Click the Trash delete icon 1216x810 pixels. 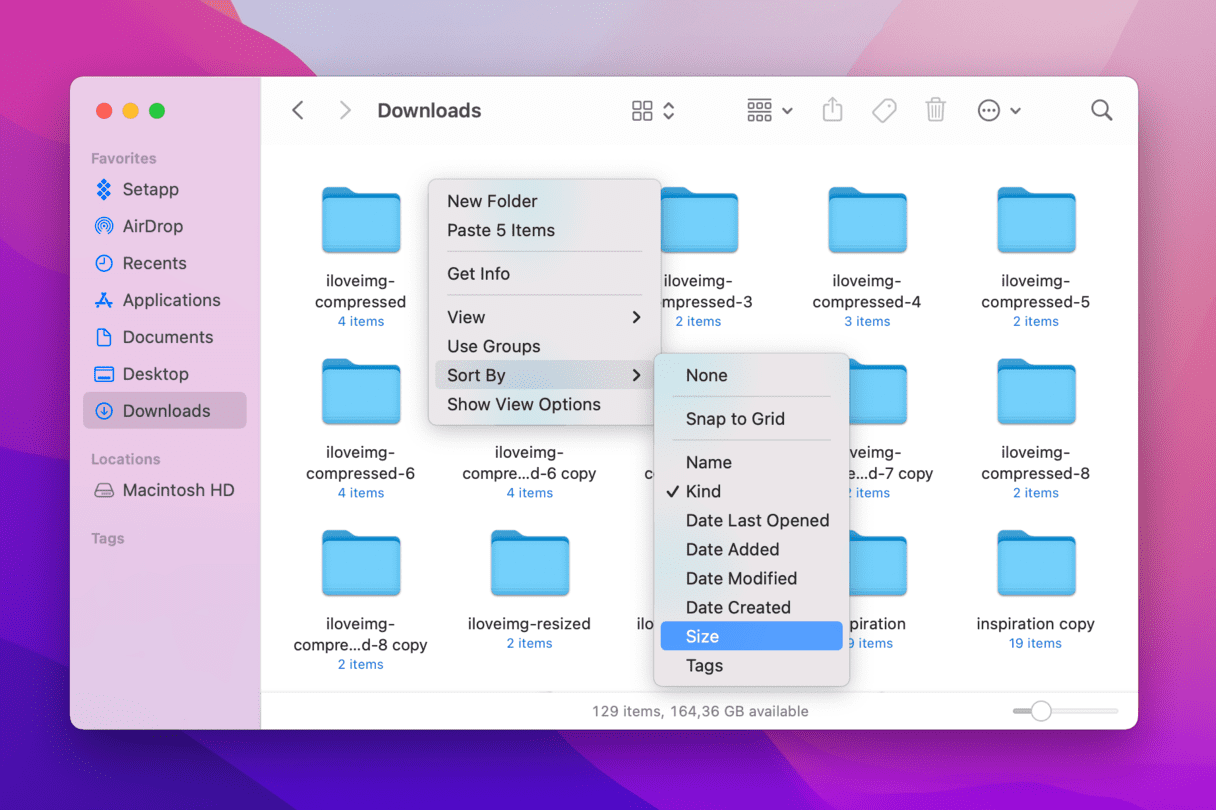[935, 111]
